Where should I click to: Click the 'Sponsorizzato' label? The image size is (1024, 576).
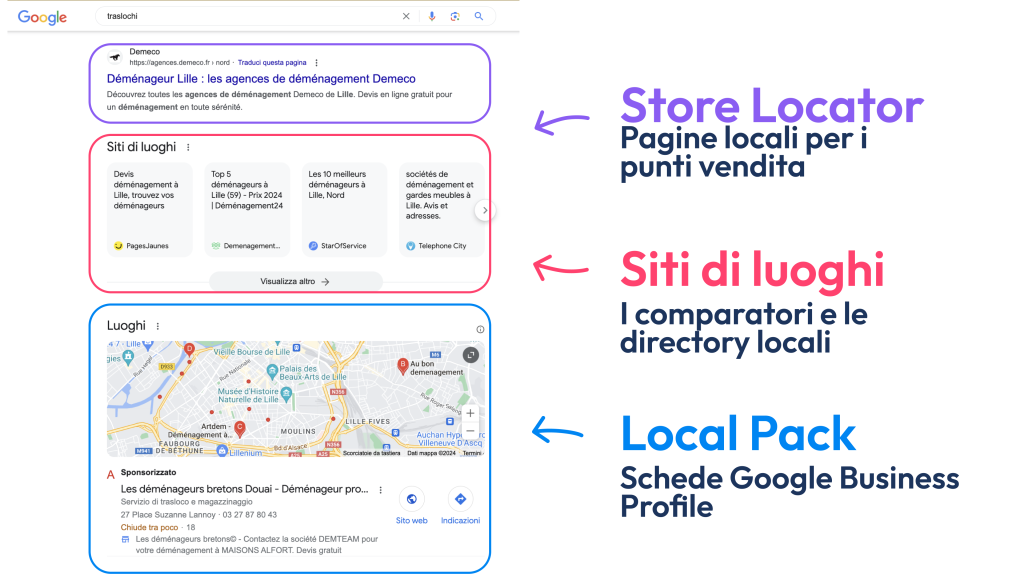point(148,472)
